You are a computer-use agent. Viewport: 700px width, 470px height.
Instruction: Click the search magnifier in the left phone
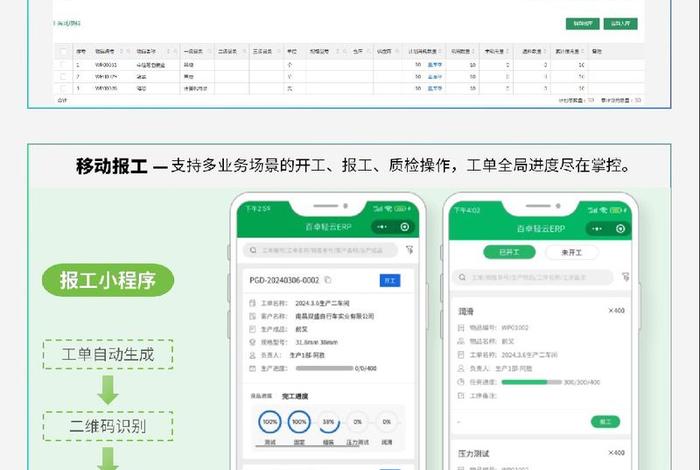click(253, 250)
